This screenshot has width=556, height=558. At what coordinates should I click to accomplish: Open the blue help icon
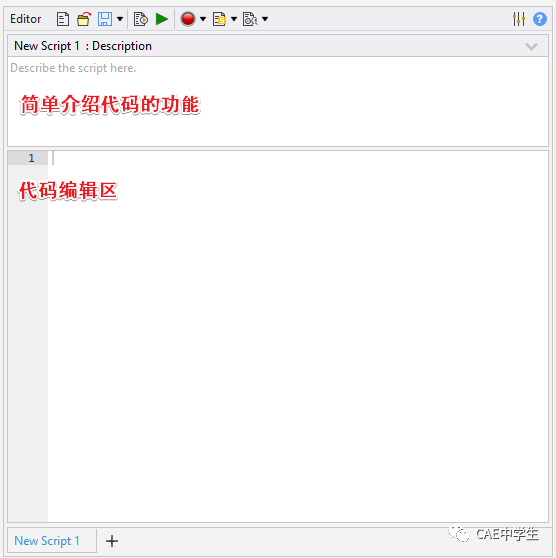[540, 19]
